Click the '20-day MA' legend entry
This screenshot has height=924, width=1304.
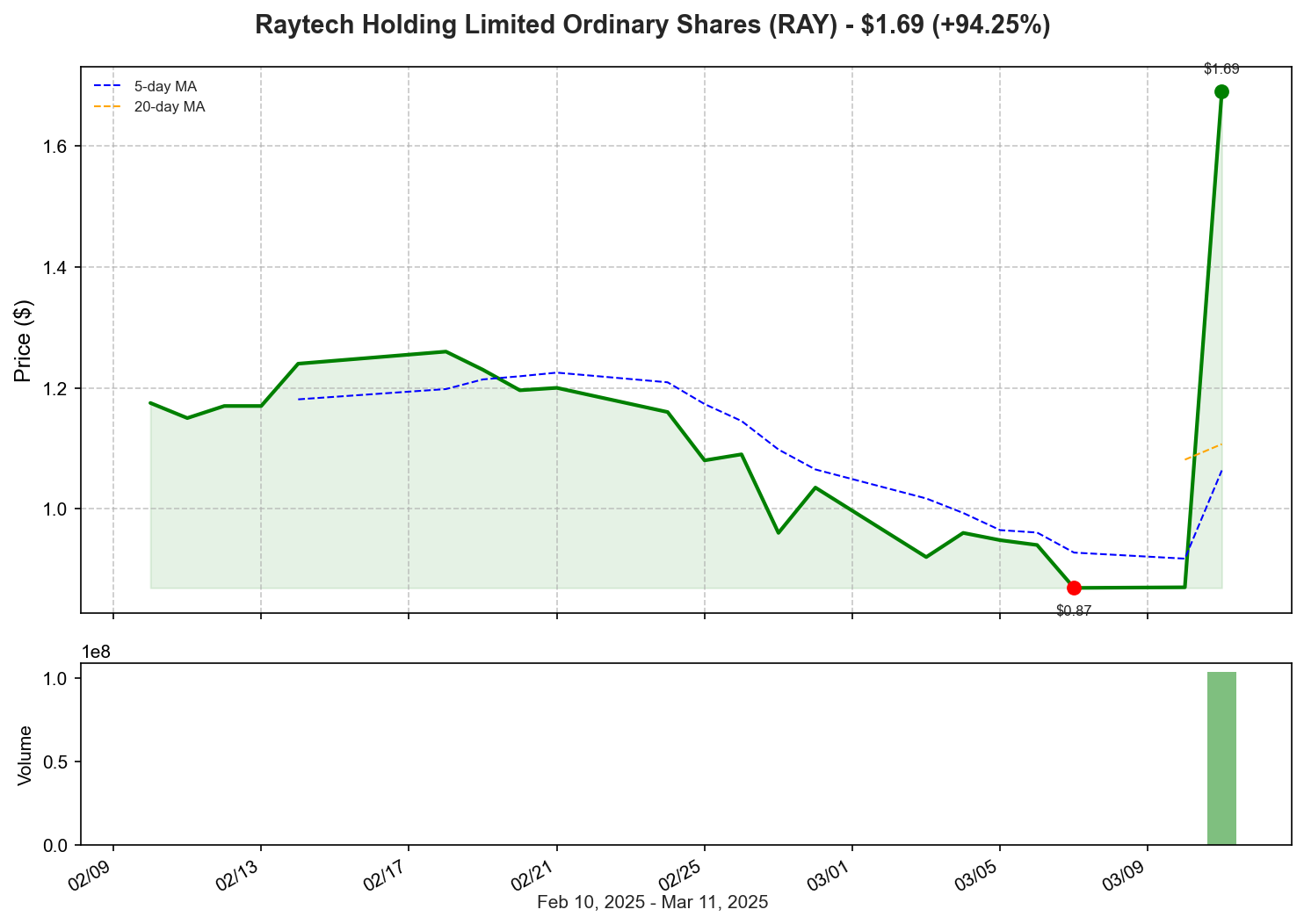coord(149,107)
